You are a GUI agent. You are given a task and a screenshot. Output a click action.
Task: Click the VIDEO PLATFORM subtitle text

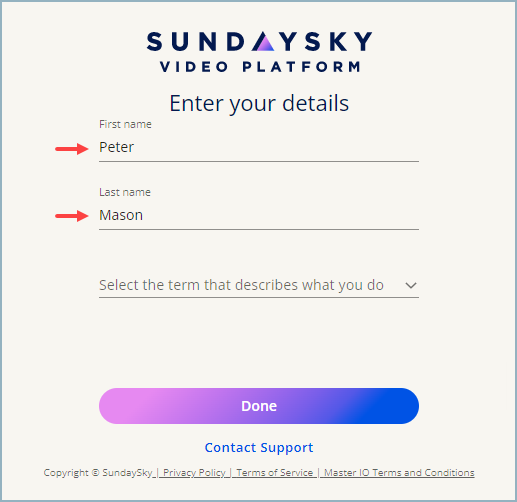coord(260,67)
